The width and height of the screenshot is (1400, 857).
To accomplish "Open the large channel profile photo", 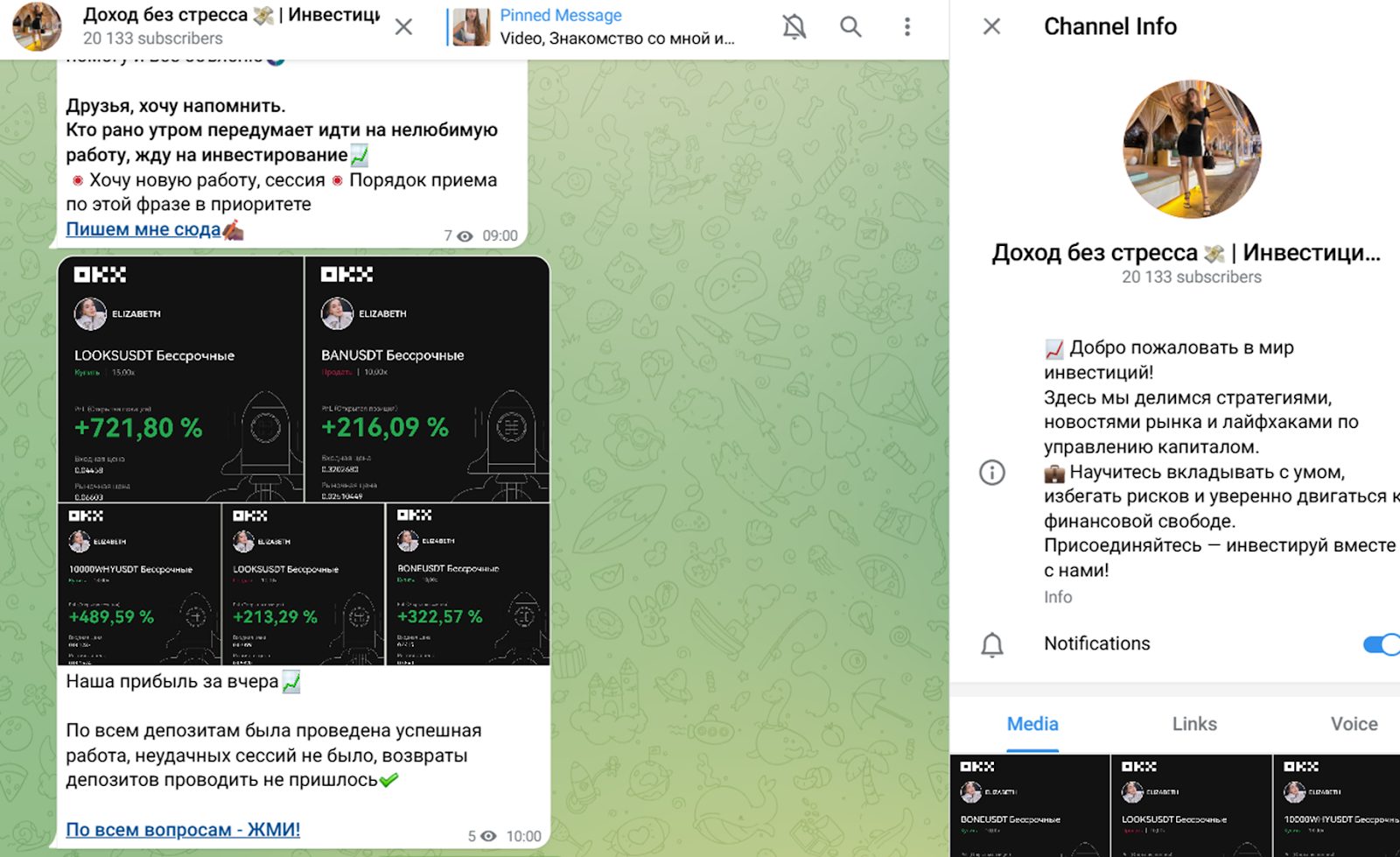I will pos(1192,149).
